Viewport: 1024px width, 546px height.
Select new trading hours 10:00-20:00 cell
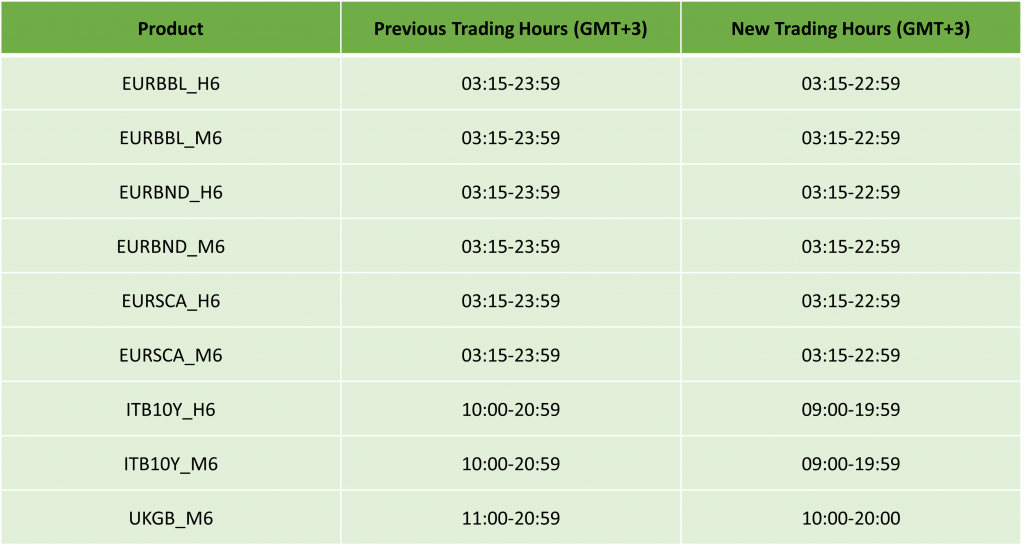point(851,518)
